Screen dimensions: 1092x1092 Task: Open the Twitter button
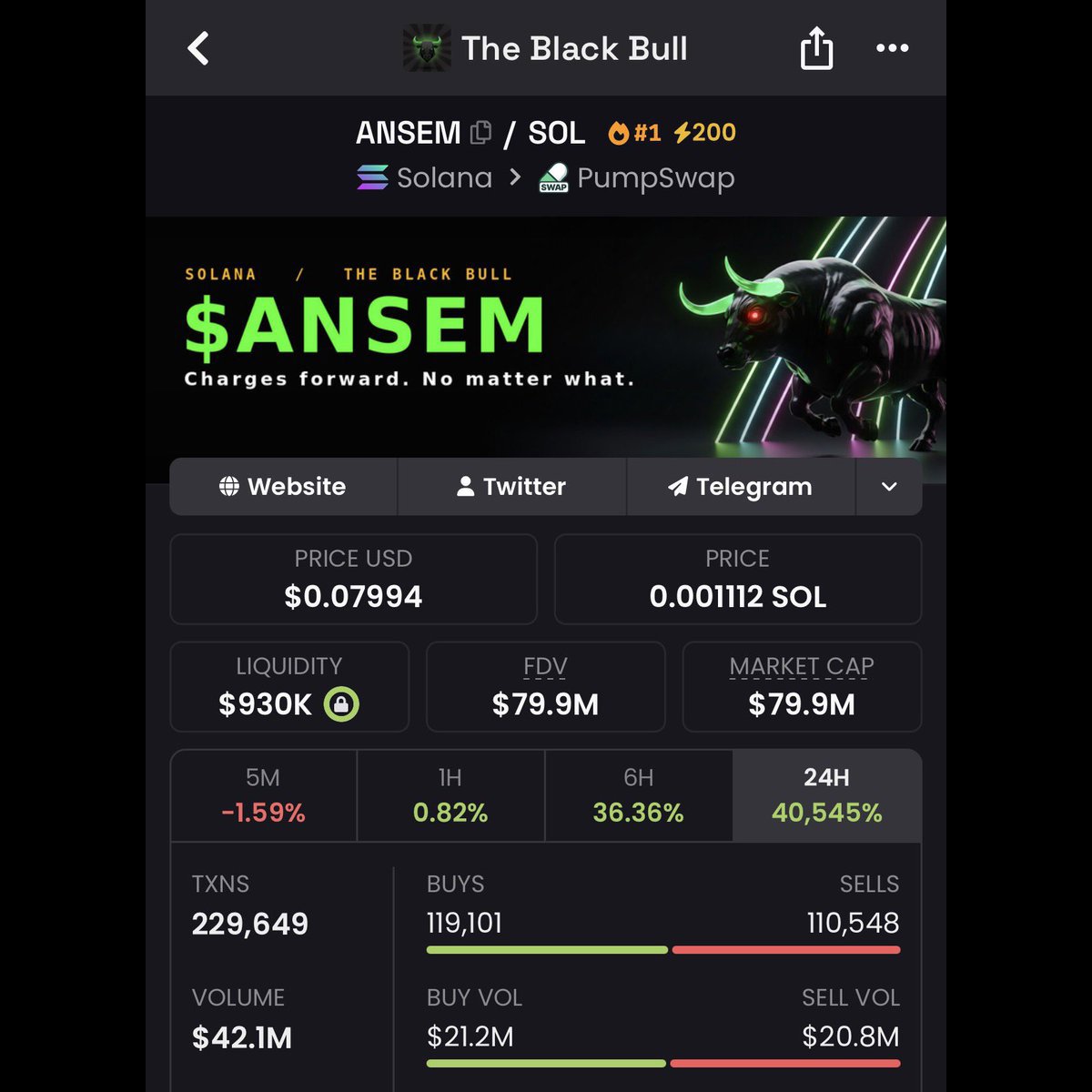(511, 487)
